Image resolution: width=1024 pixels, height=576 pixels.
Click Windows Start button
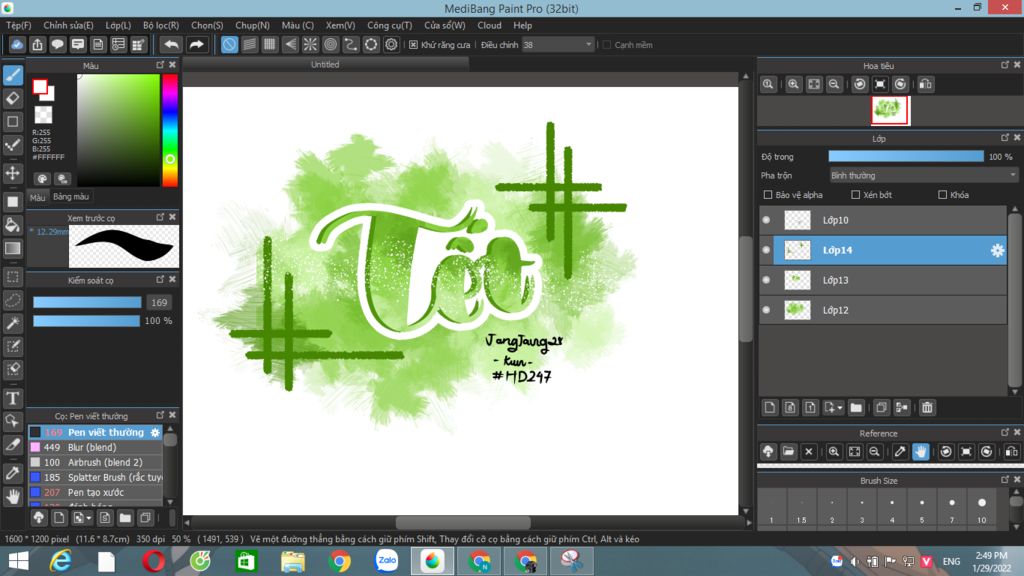18,561
